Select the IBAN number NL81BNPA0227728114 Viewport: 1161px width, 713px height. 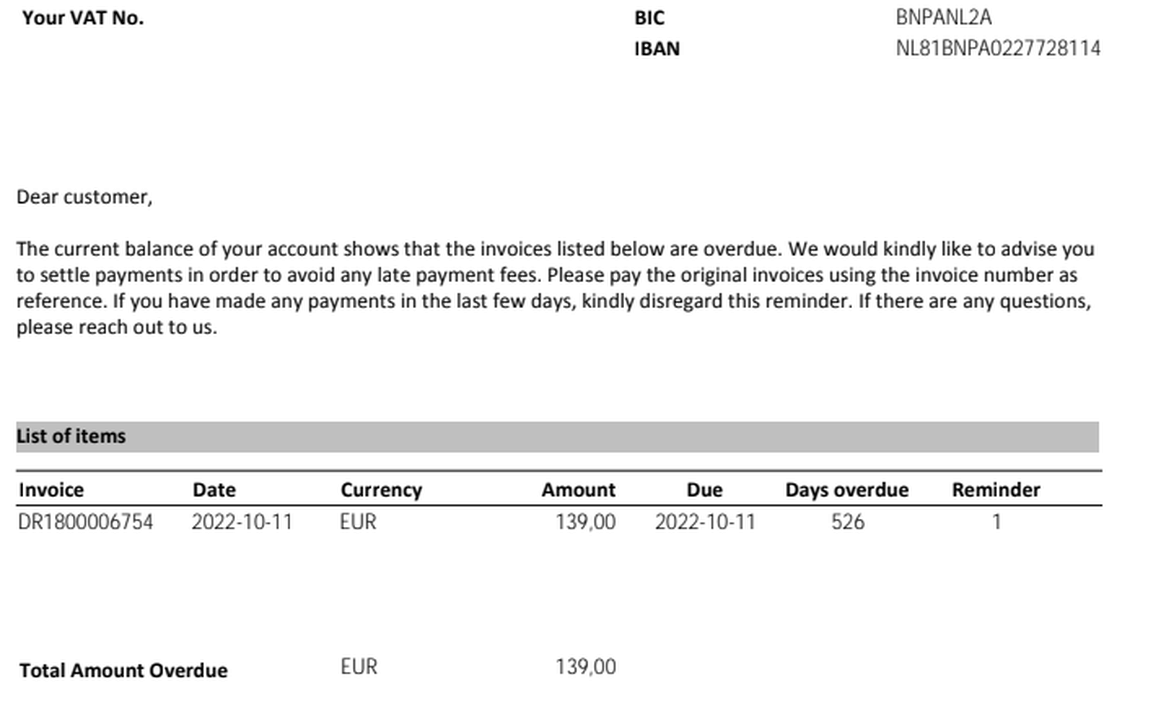pos(997,48)
